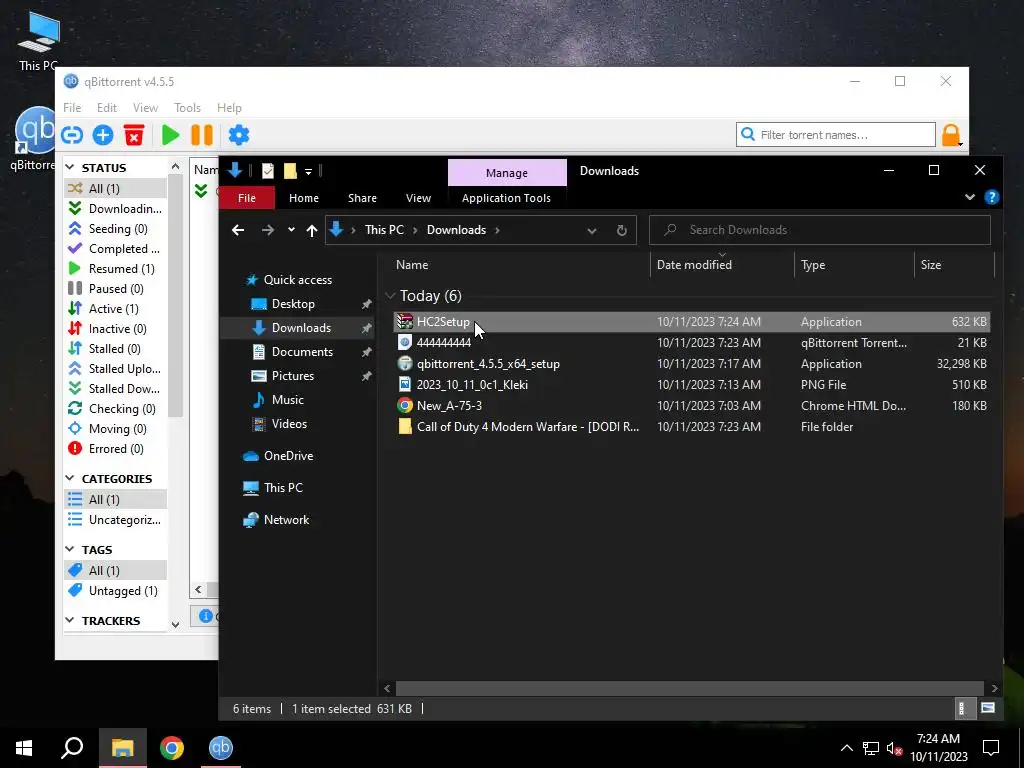Select Errored (0) status filter

[116, 449]
